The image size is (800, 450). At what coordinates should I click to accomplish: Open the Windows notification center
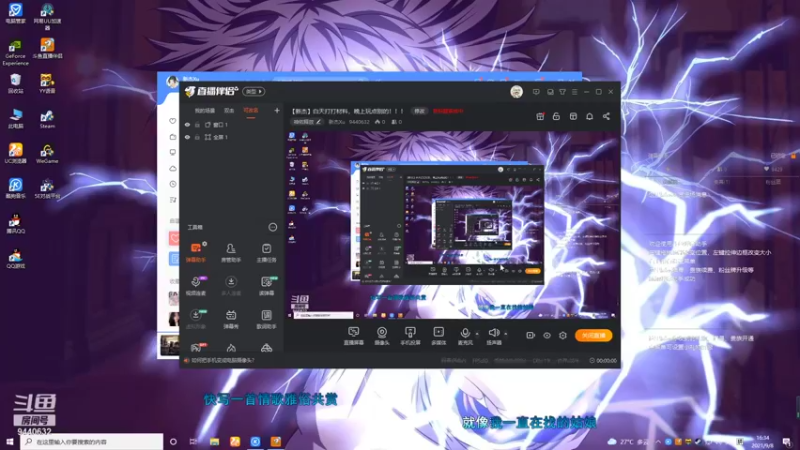pos(787,441)
